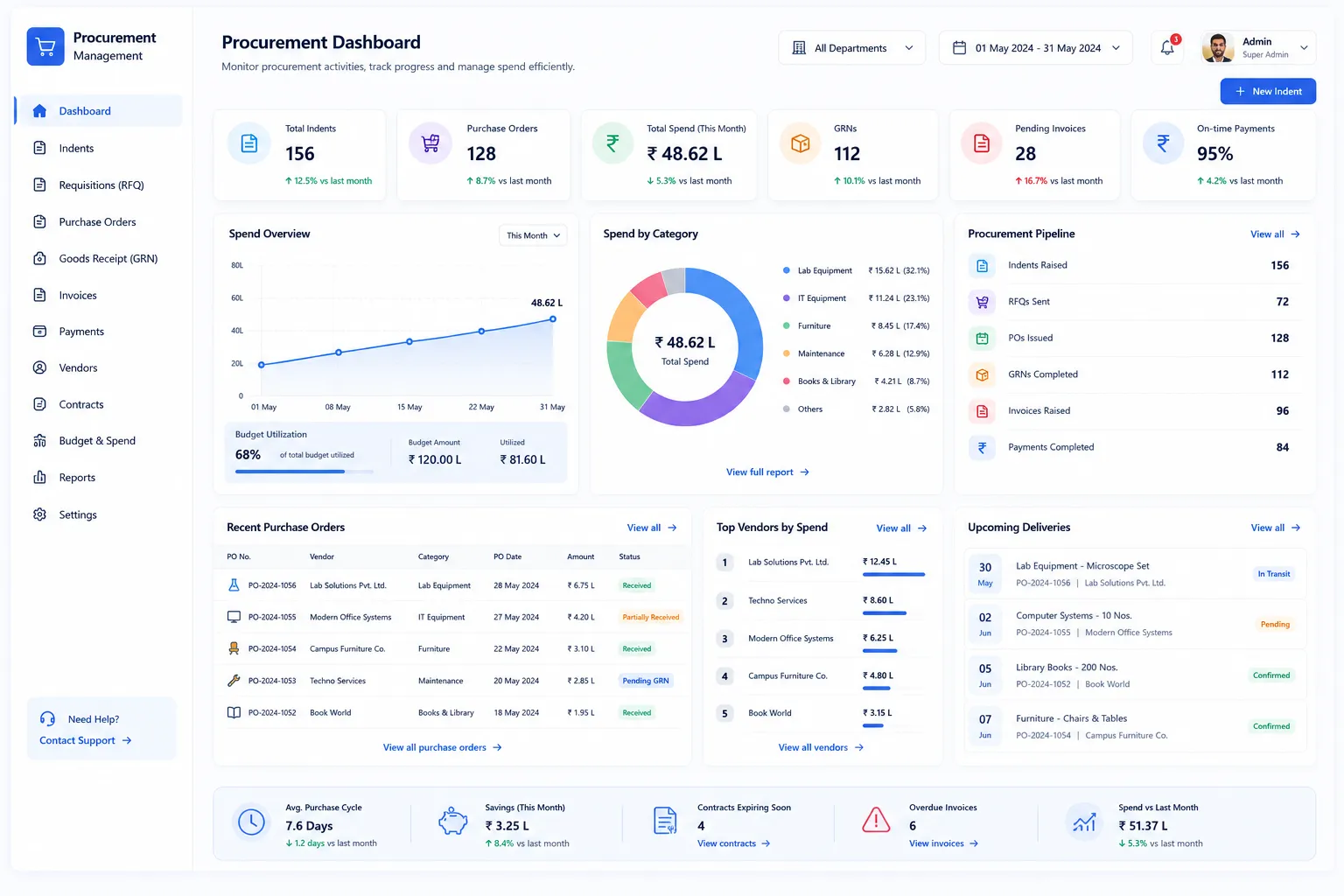Click the Purchase Orders cart card icon

coord(430,143)
